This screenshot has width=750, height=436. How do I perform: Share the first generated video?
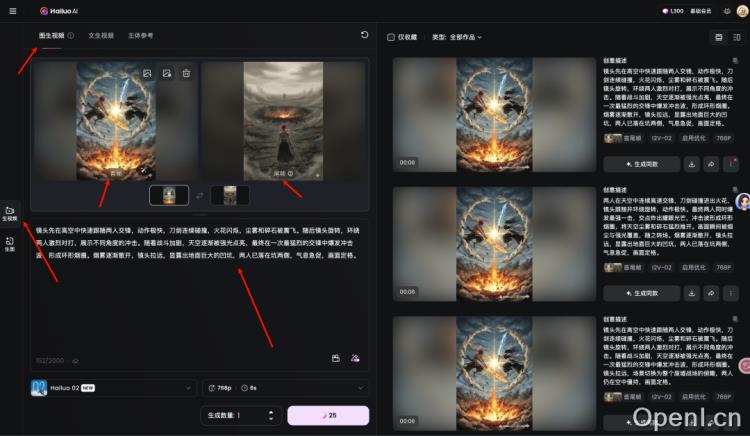[x=711, y=164]
